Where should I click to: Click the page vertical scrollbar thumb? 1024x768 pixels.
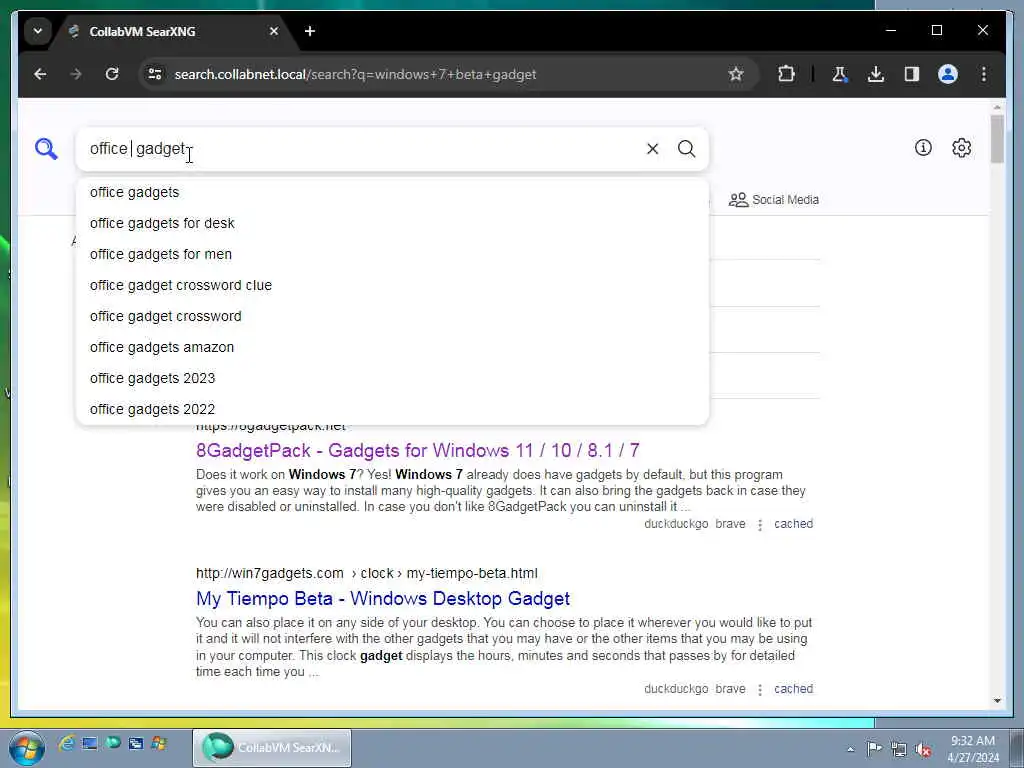[x=997, y=138]
